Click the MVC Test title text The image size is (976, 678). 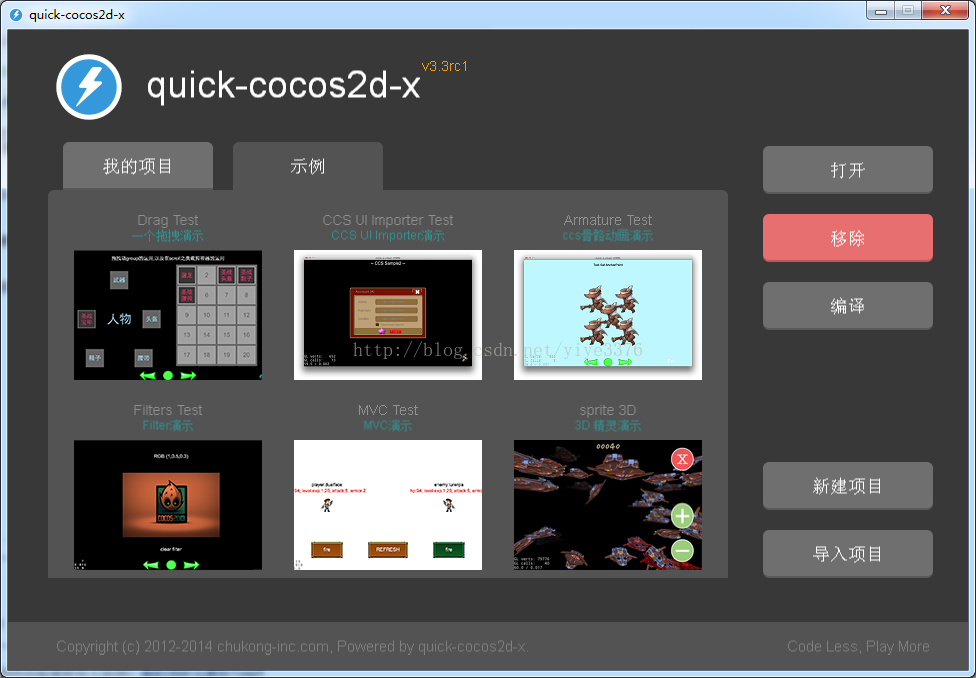click(388, 410)
